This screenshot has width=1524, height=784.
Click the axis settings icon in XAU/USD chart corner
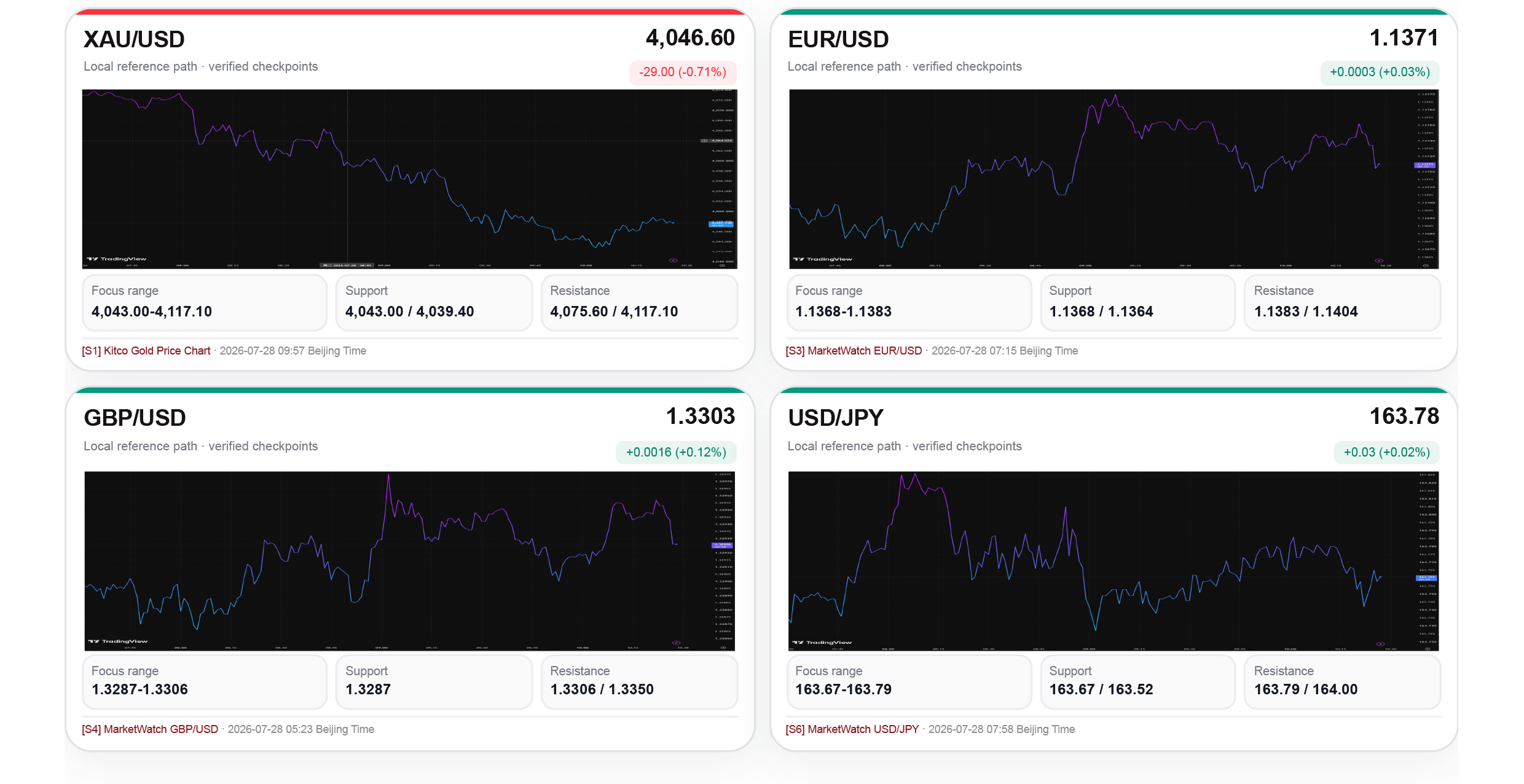point(722,265)
